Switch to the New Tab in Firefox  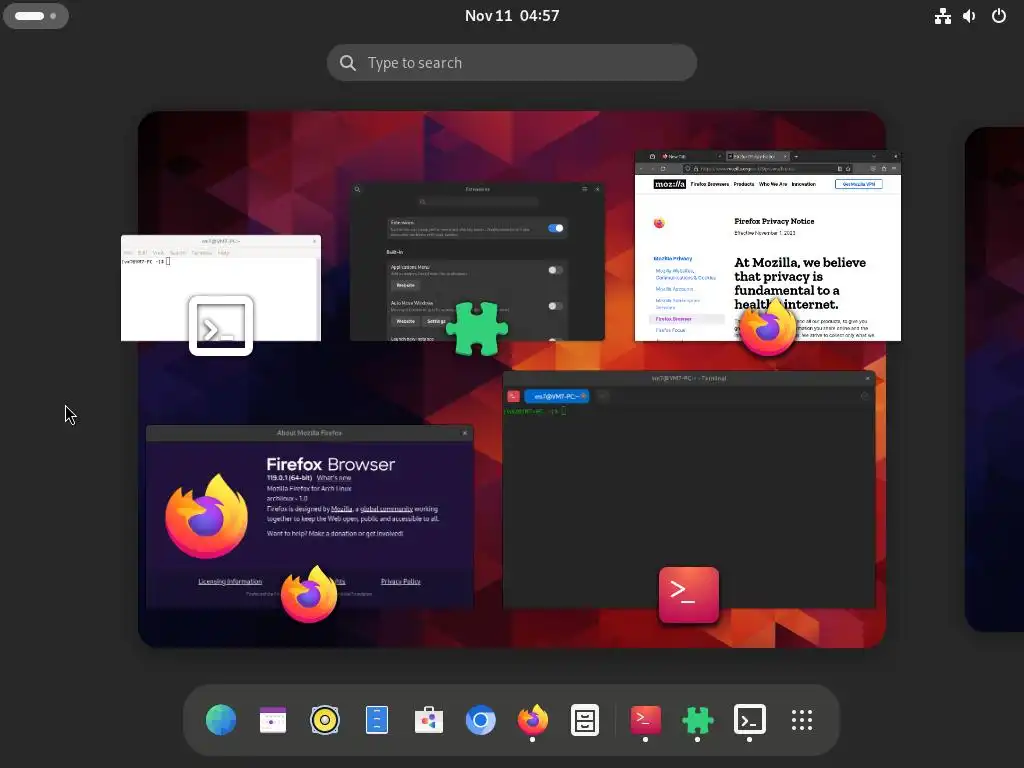coord(689,157)
